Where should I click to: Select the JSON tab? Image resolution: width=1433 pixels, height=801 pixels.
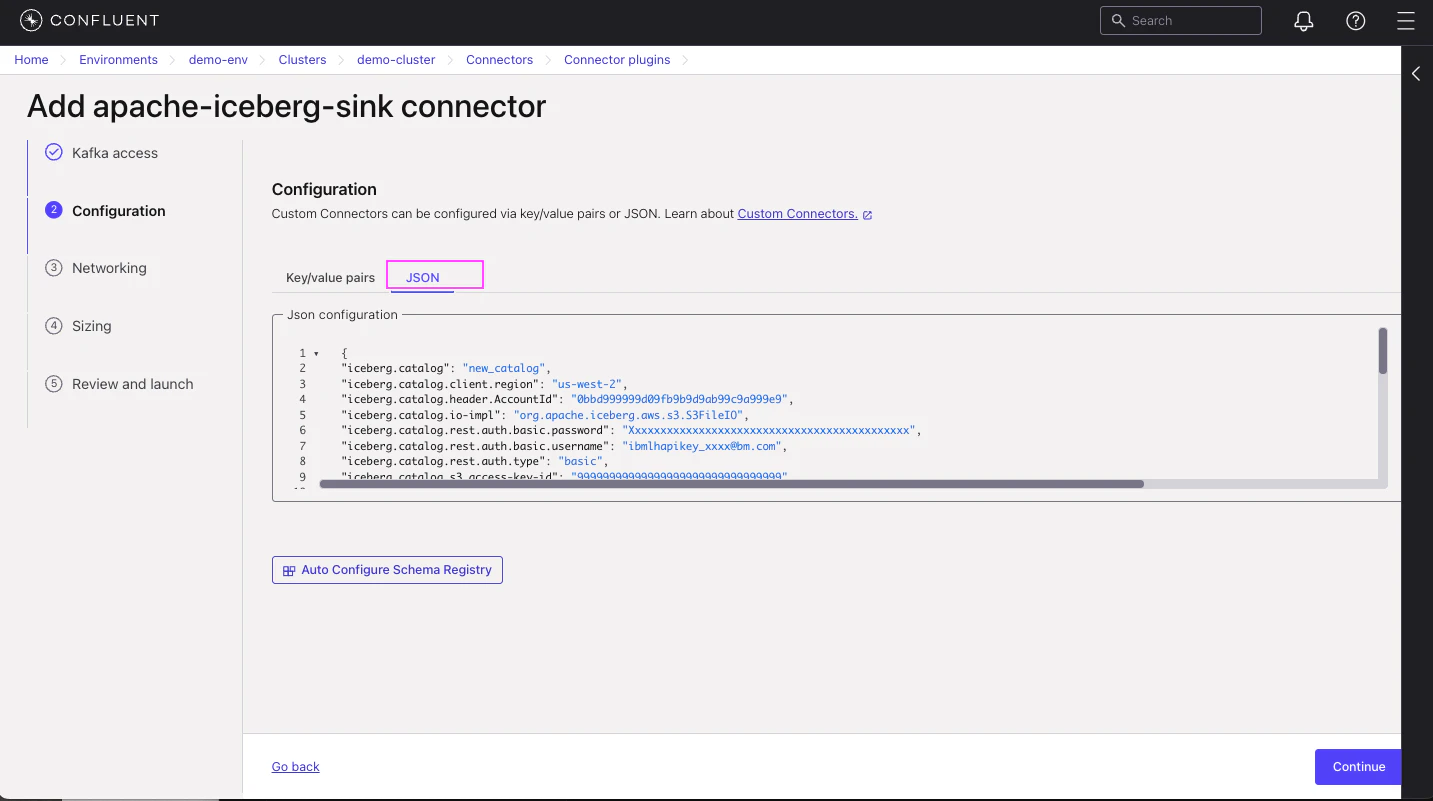[423, 277]
